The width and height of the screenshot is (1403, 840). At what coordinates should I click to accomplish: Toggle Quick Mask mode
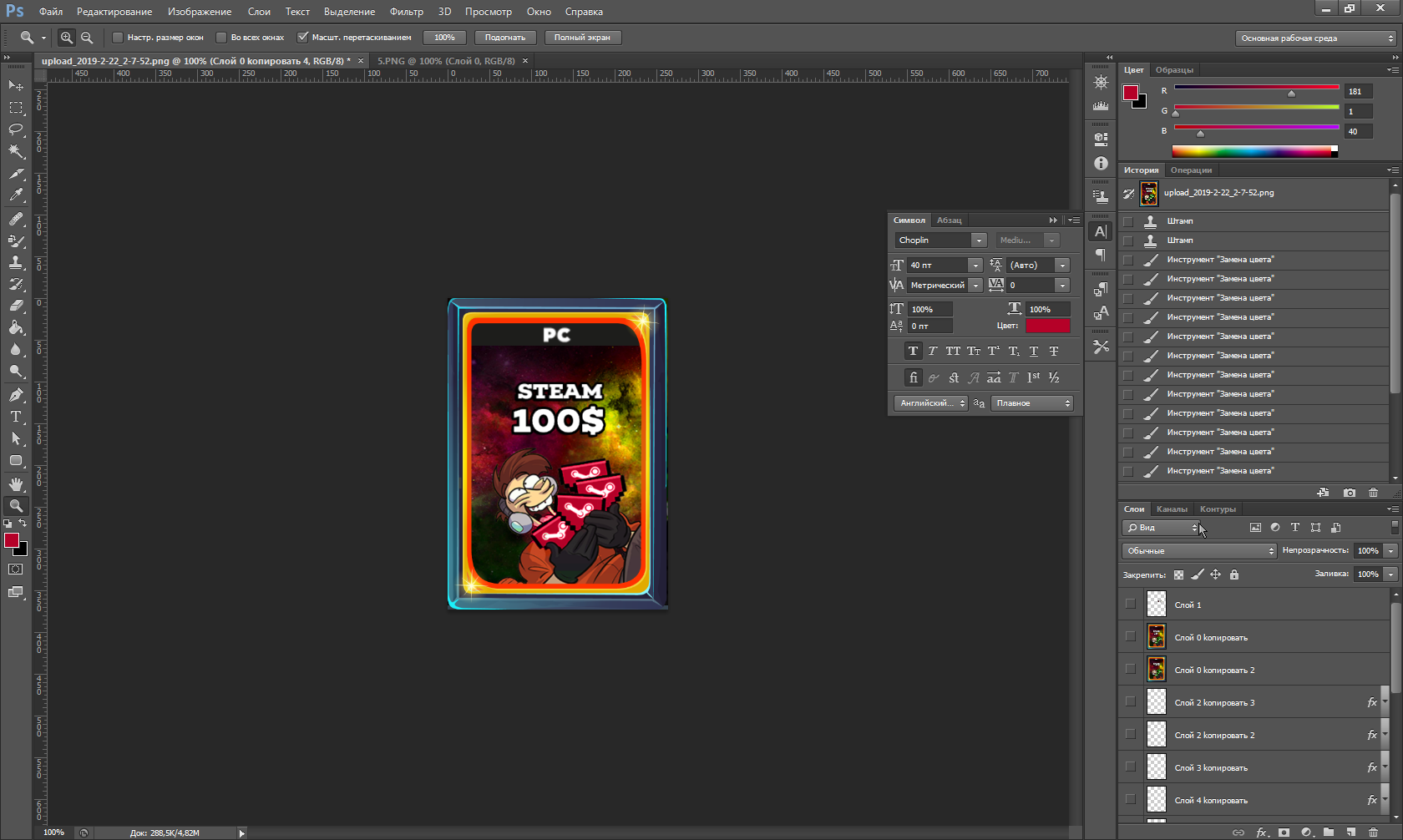point(16,569)
